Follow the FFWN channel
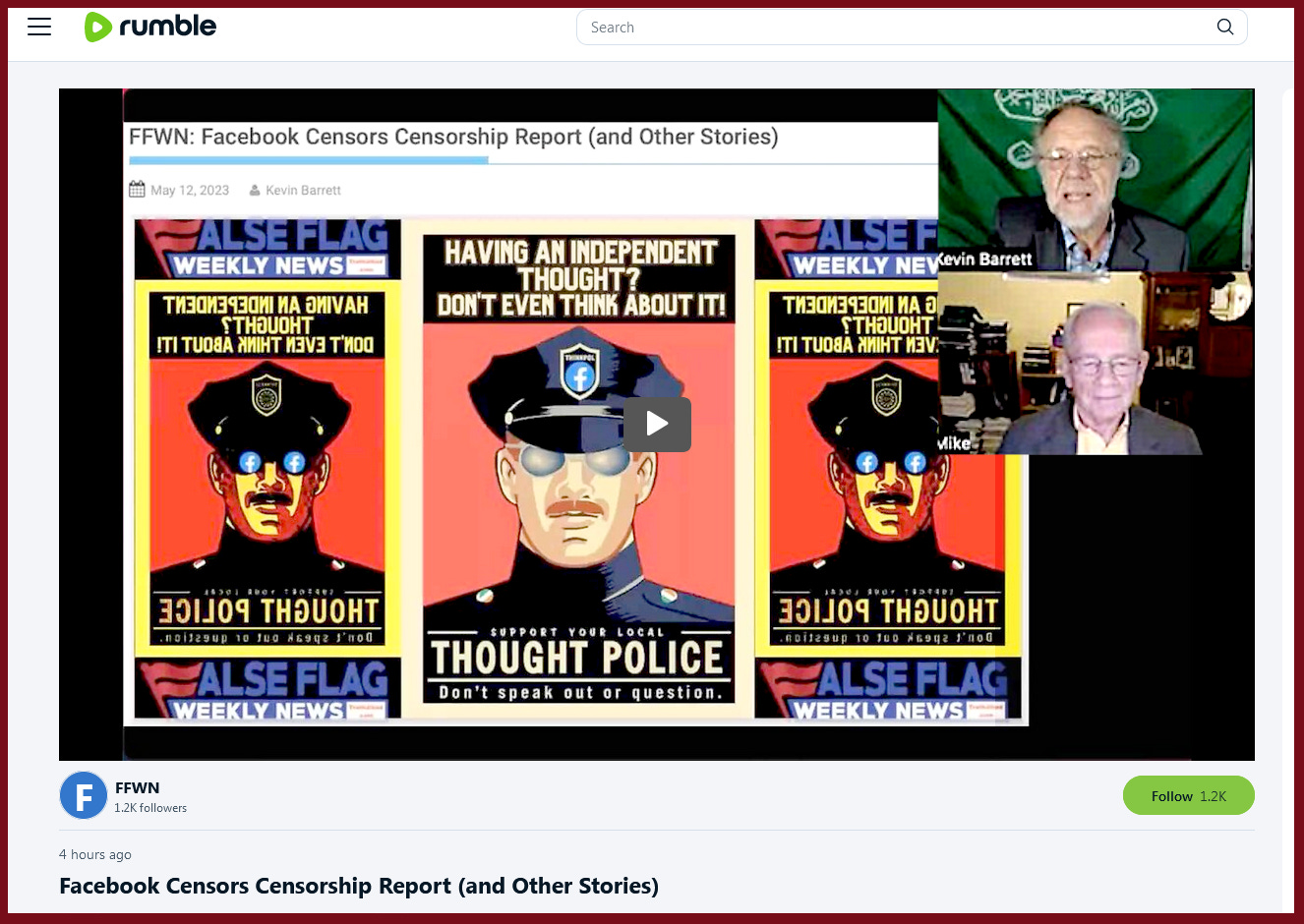 (1188, 795)
